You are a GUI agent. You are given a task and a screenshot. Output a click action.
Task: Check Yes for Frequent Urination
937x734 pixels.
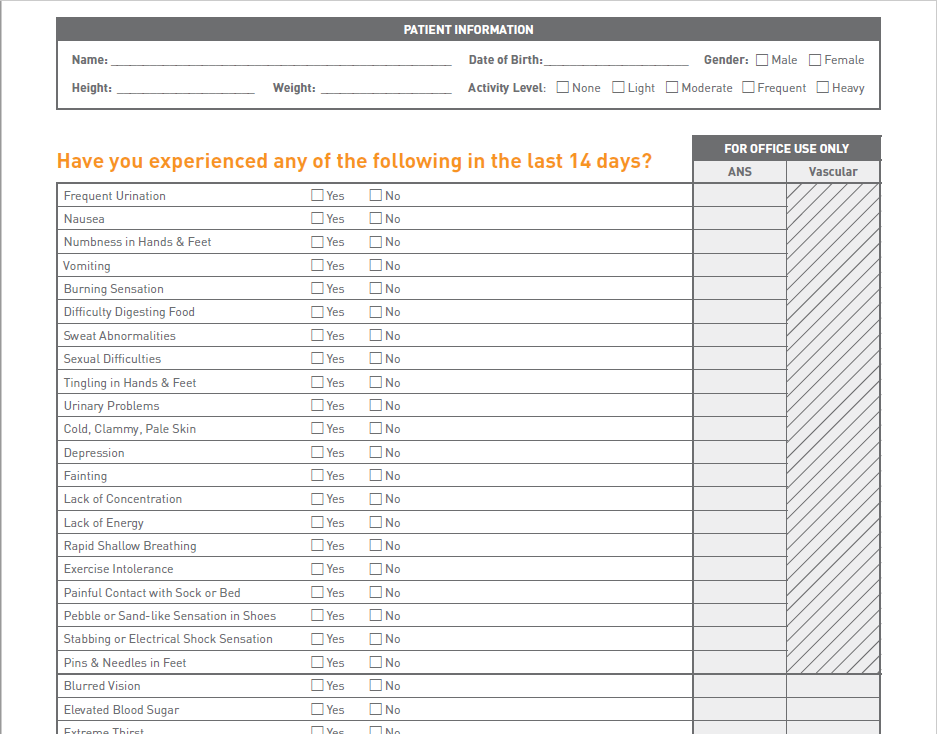[317, 195]
